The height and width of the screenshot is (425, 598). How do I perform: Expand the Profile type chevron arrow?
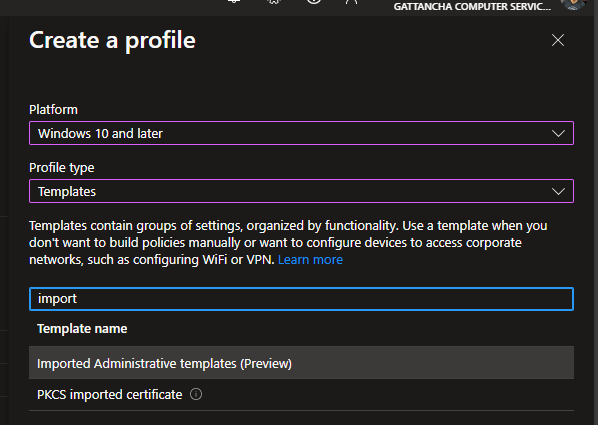558,192
